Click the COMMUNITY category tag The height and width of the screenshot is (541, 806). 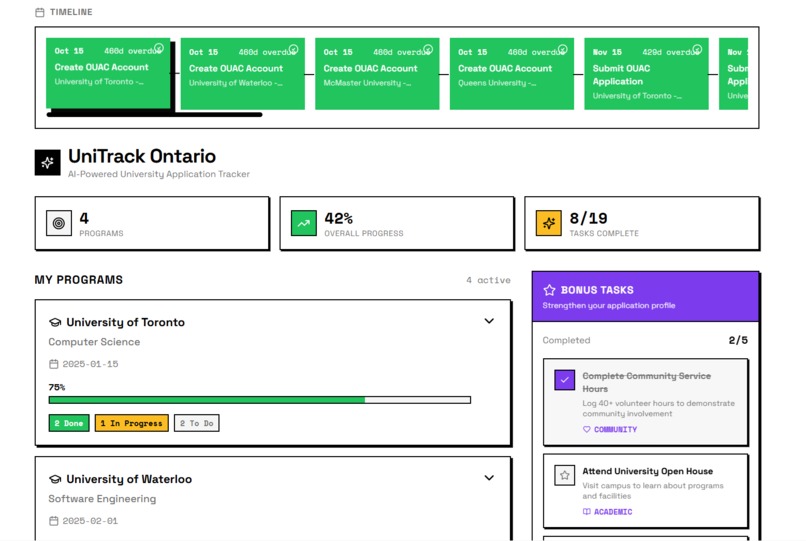click(x=615, y=429)
